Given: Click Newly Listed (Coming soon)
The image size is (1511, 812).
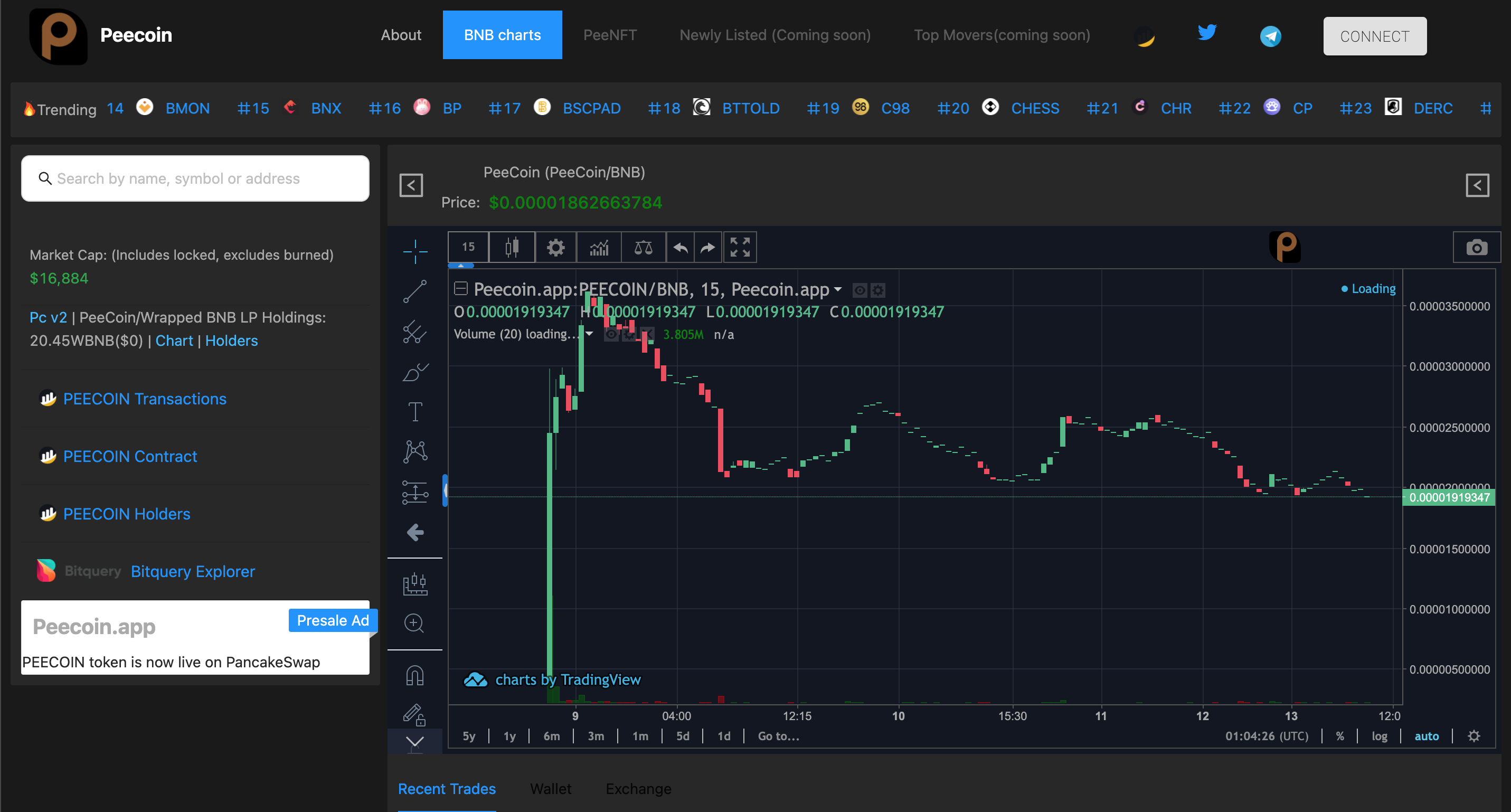Looking at the screenshot, I should [x=775, y=35].
